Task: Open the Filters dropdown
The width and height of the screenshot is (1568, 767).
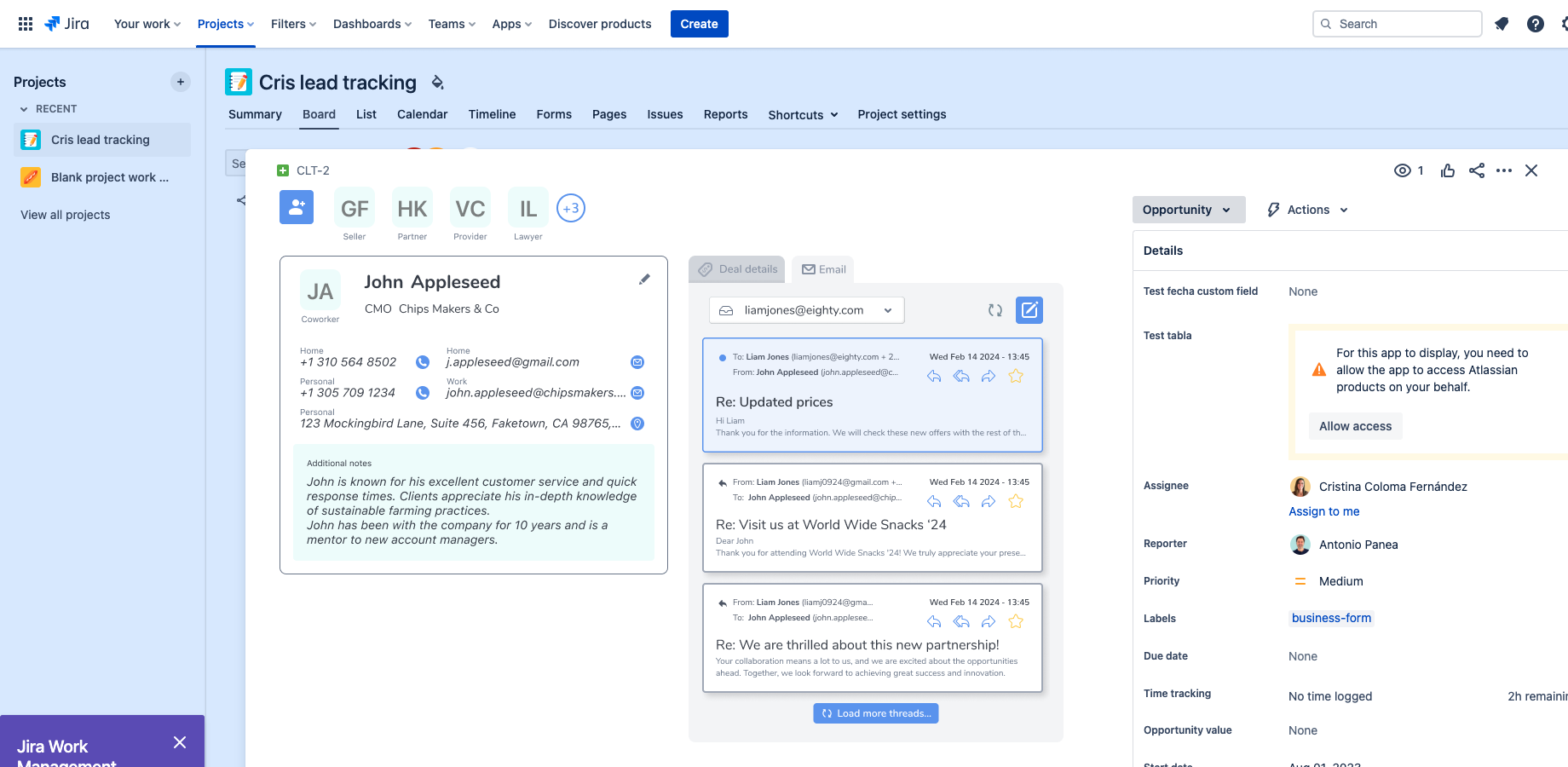Action: pyautogui.click(x=294, y=24)
